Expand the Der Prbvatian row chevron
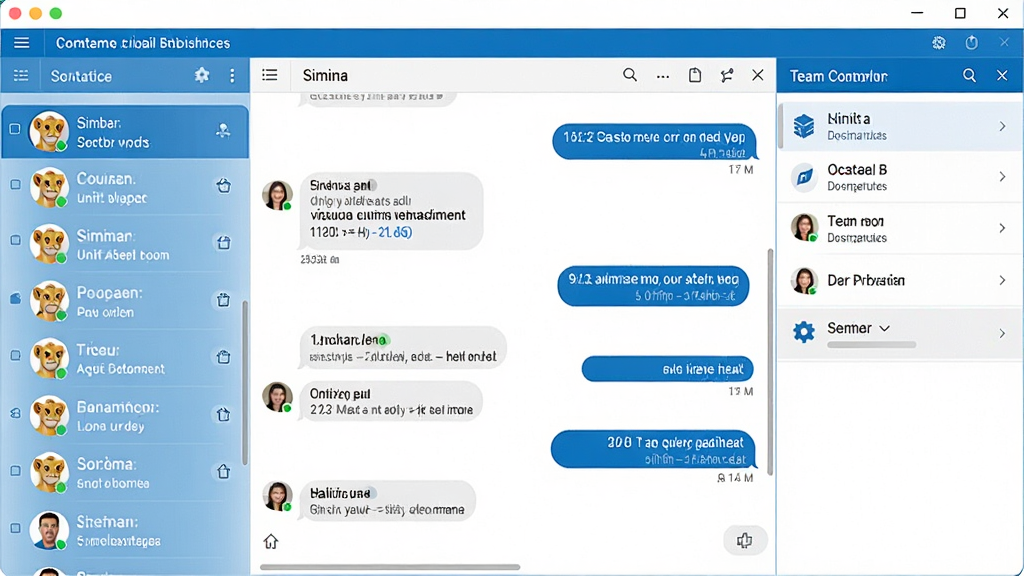1024x576 pixels. (x=1002, y=280)
